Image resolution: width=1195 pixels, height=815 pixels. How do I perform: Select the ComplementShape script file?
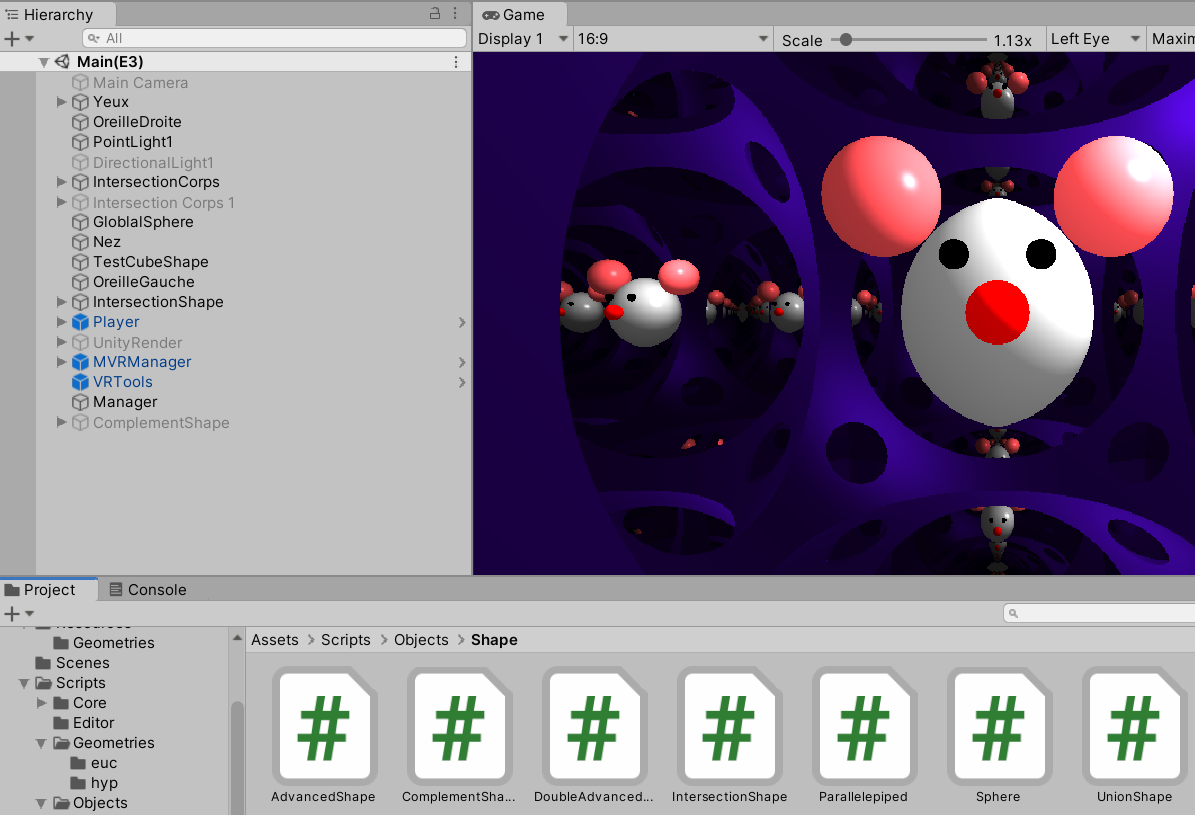(459, 736)
